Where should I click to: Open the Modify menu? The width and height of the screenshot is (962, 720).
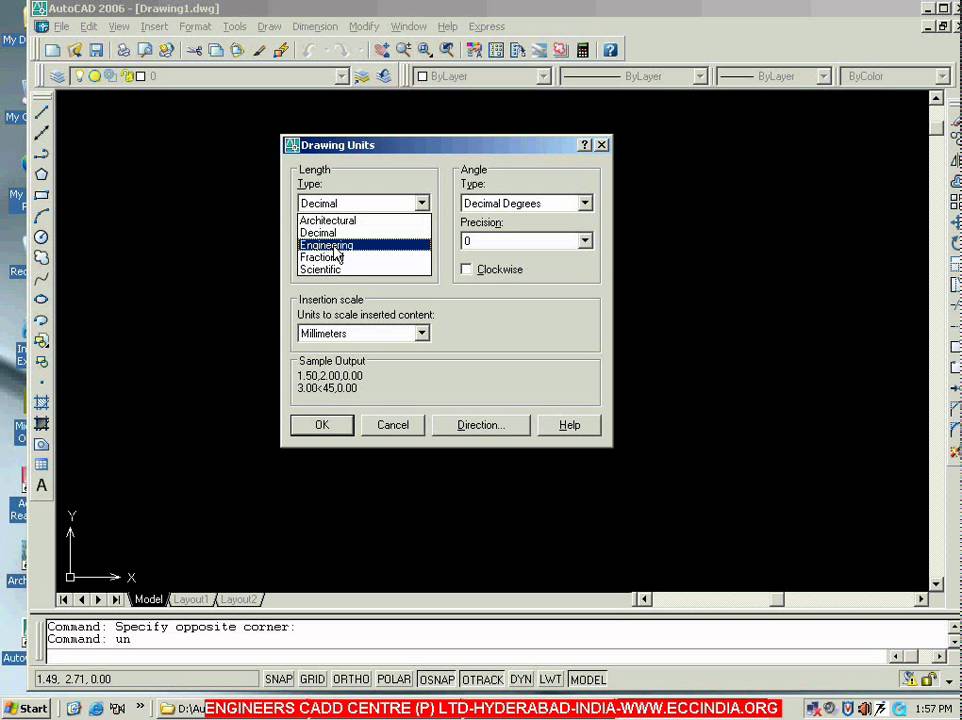coord(364,26)
